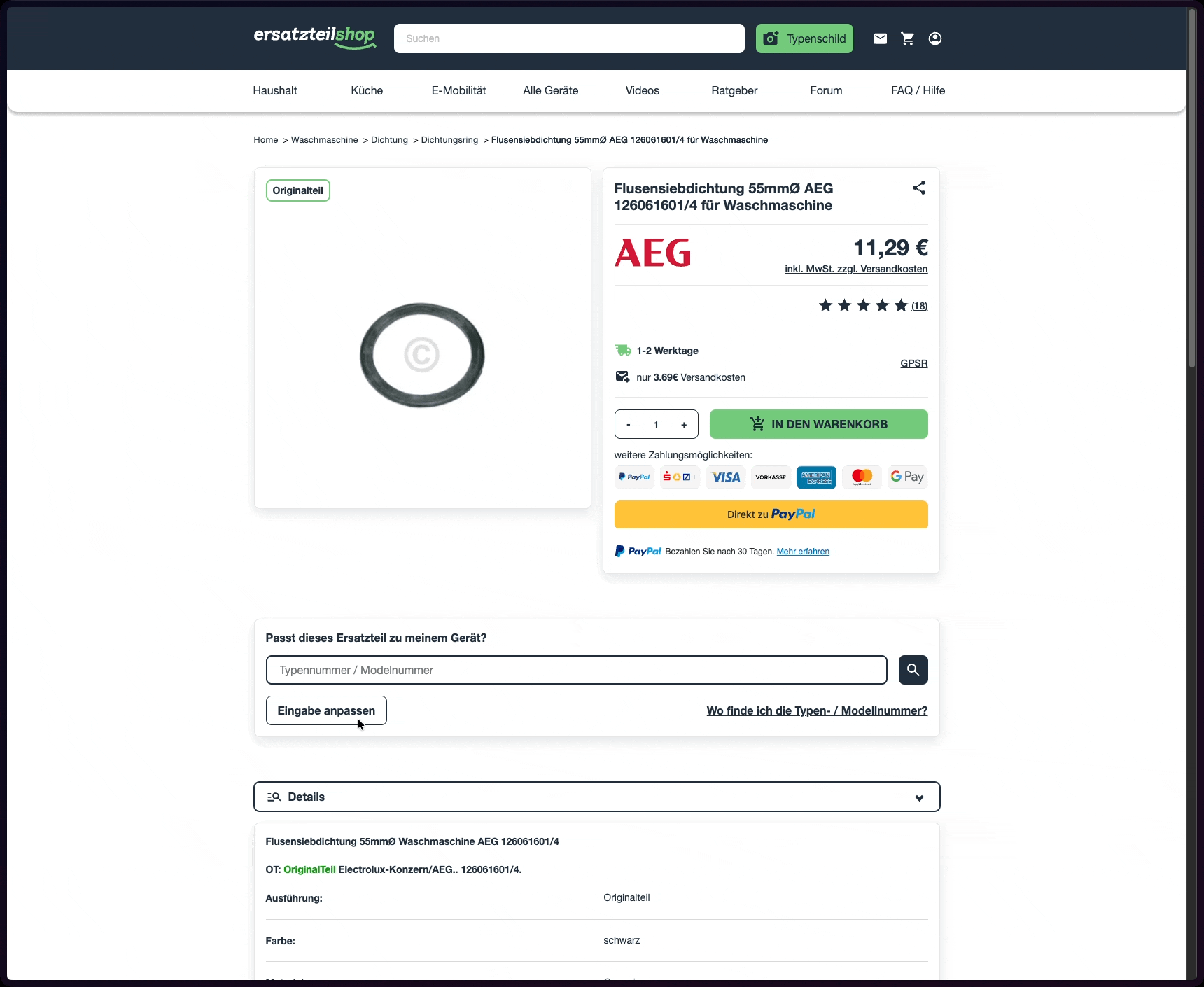1204x987 pixels.
Task: Go to the Videos section
Action: pyautogui.click(x=643, y=90)
